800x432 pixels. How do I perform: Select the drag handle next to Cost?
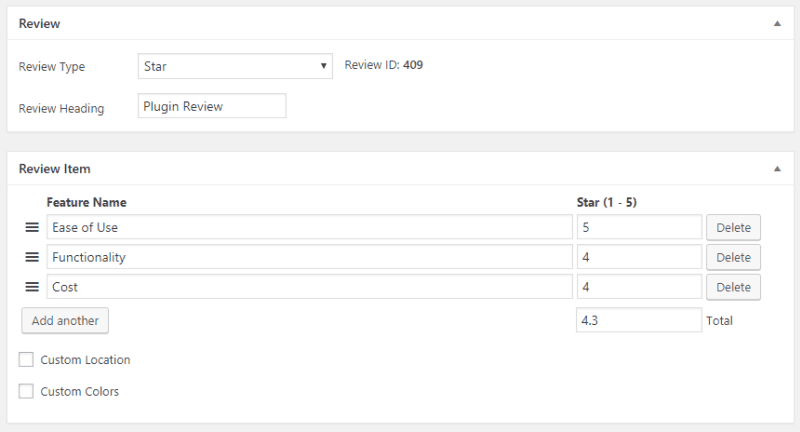tap(32, 287)
